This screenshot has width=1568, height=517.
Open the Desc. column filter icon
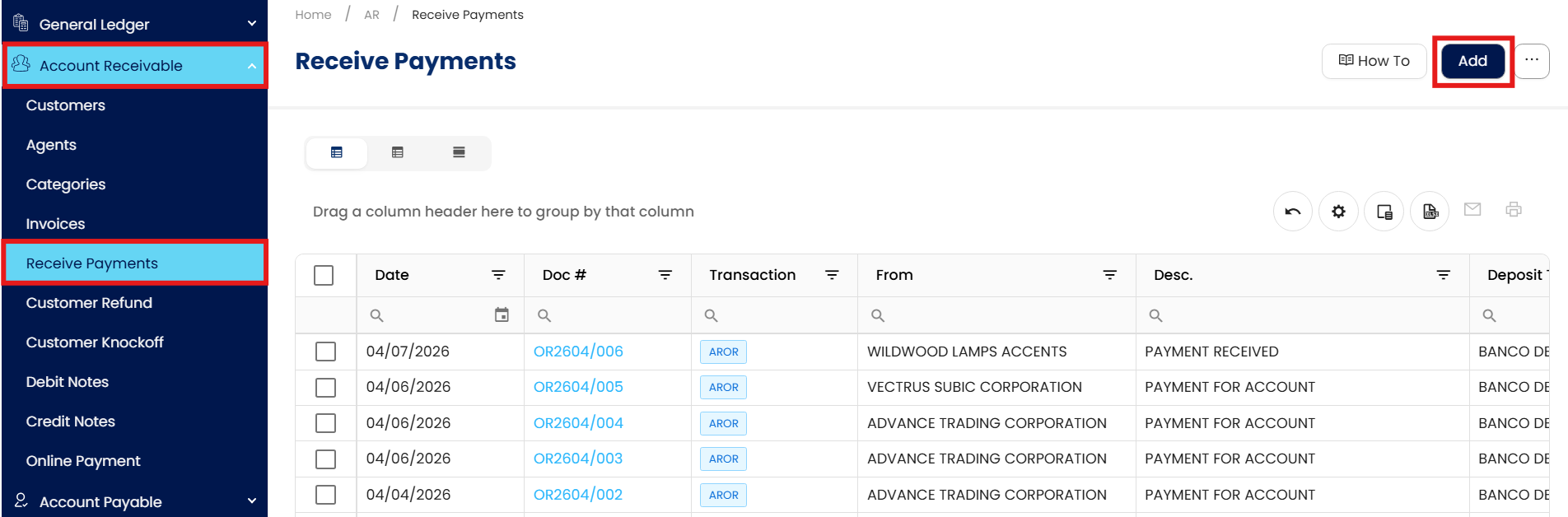tap(1444, 275)
